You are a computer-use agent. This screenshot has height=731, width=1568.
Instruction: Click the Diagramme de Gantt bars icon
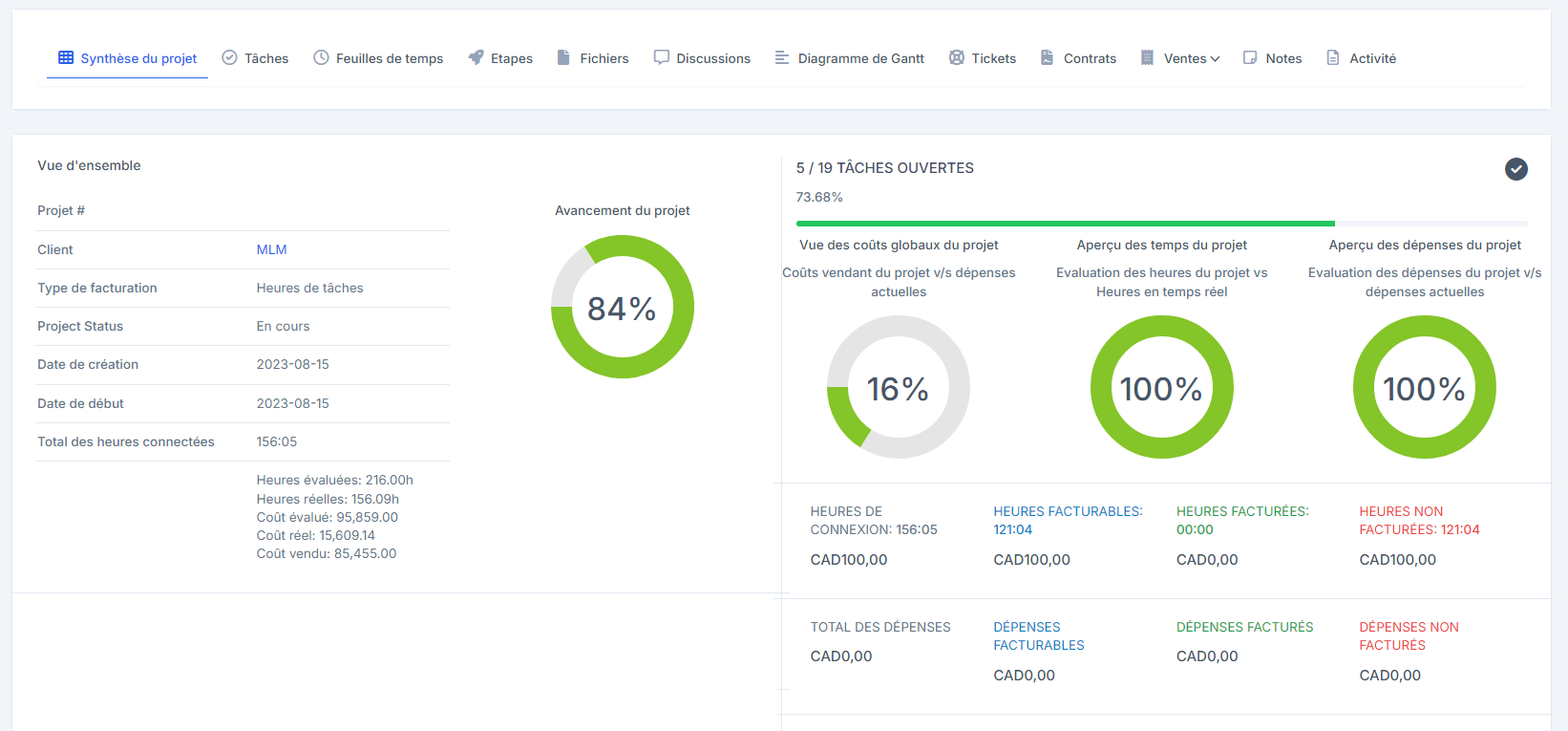point(782,57)
